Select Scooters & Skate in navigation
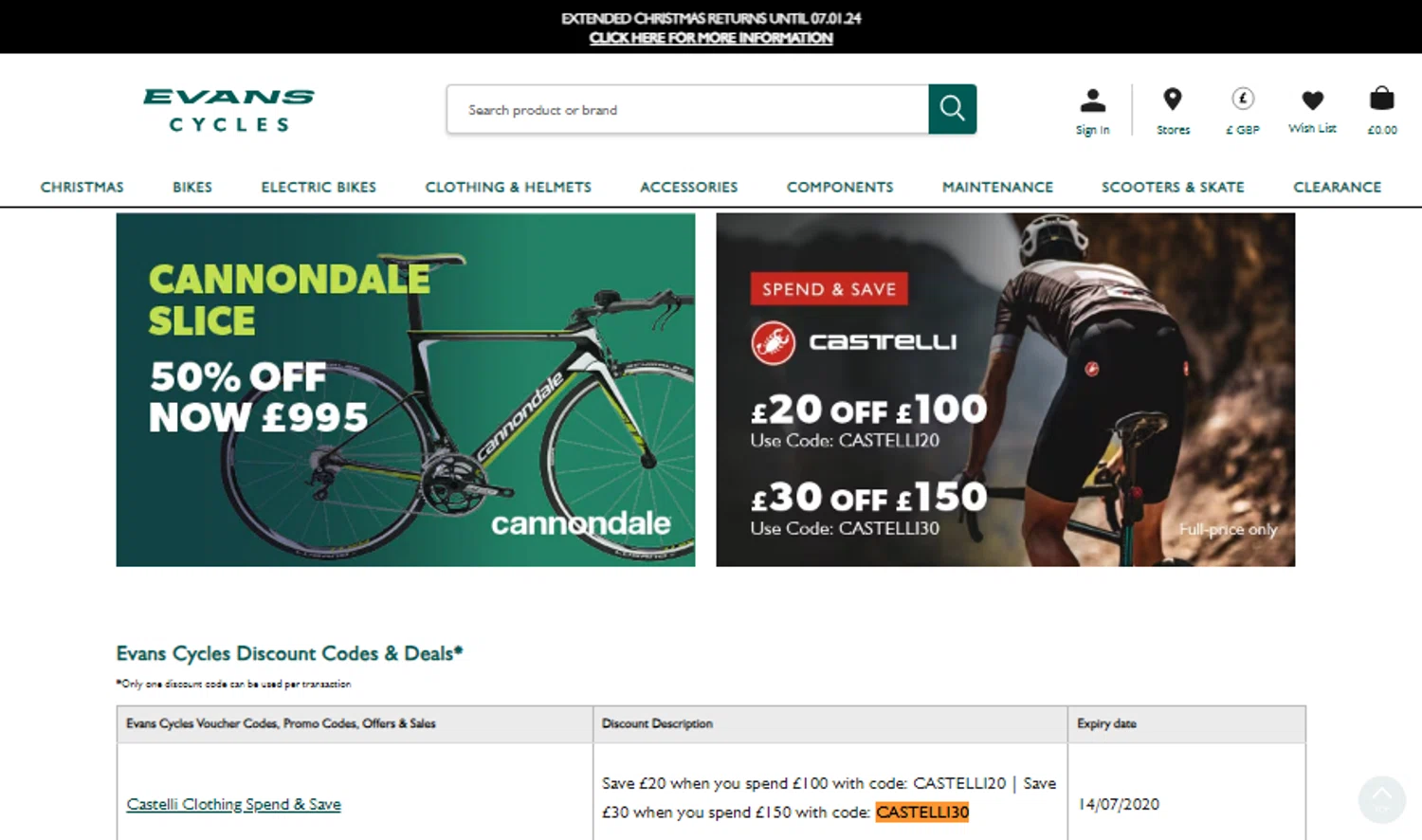 click(1173, 187)
